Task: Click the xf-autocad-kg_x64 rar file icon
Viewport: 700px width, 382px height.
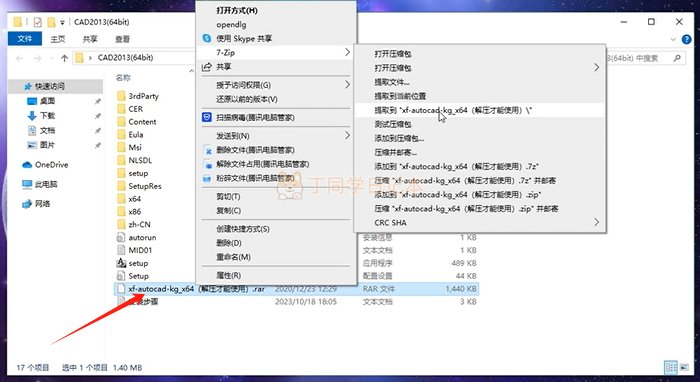Action: click(121, 289)
